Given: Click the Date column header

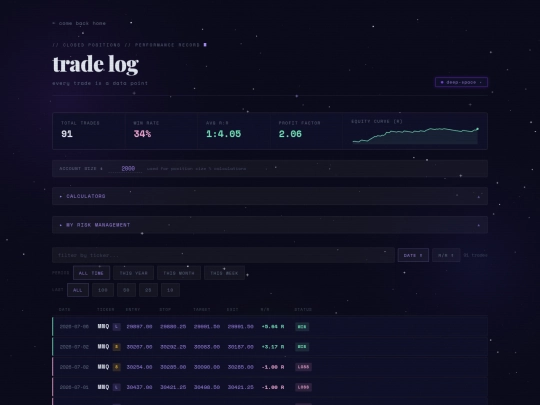Looking at the screenshot, I should click(x=64, y=309).
